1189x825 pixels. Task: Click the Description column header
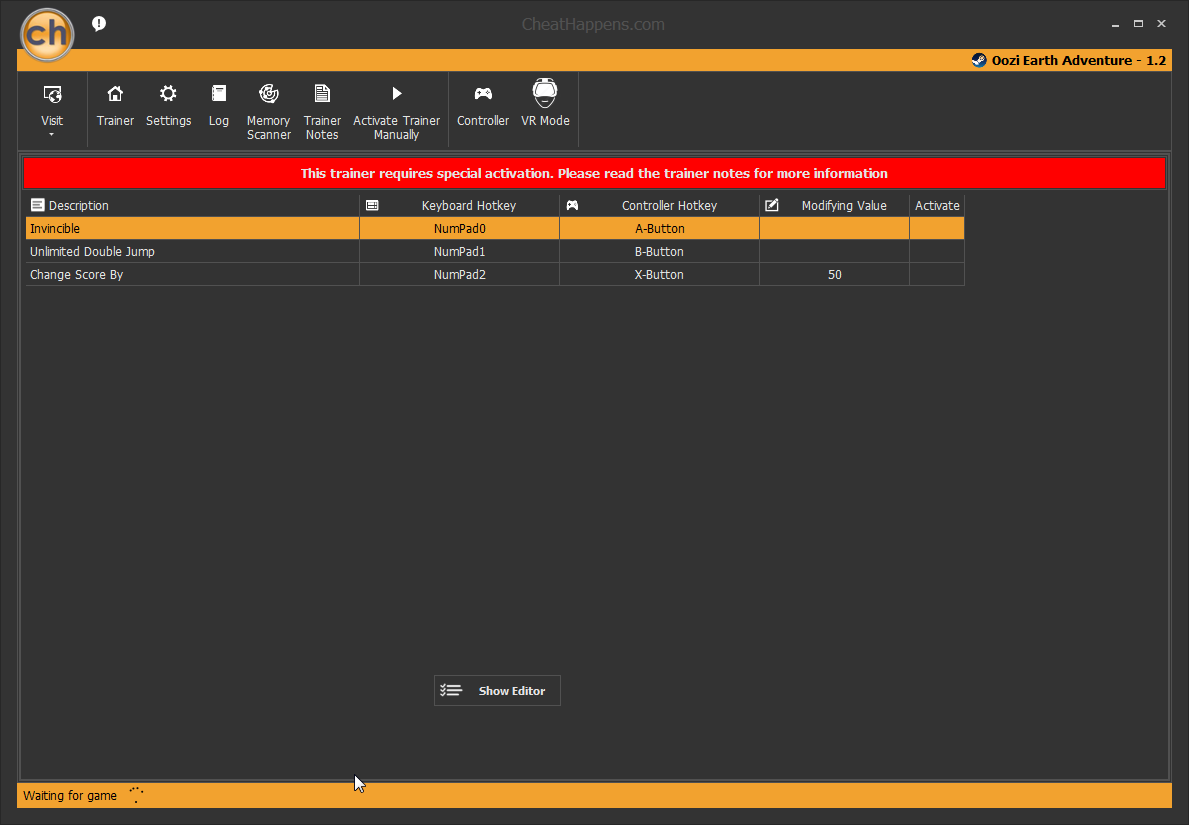click(192, 205)
